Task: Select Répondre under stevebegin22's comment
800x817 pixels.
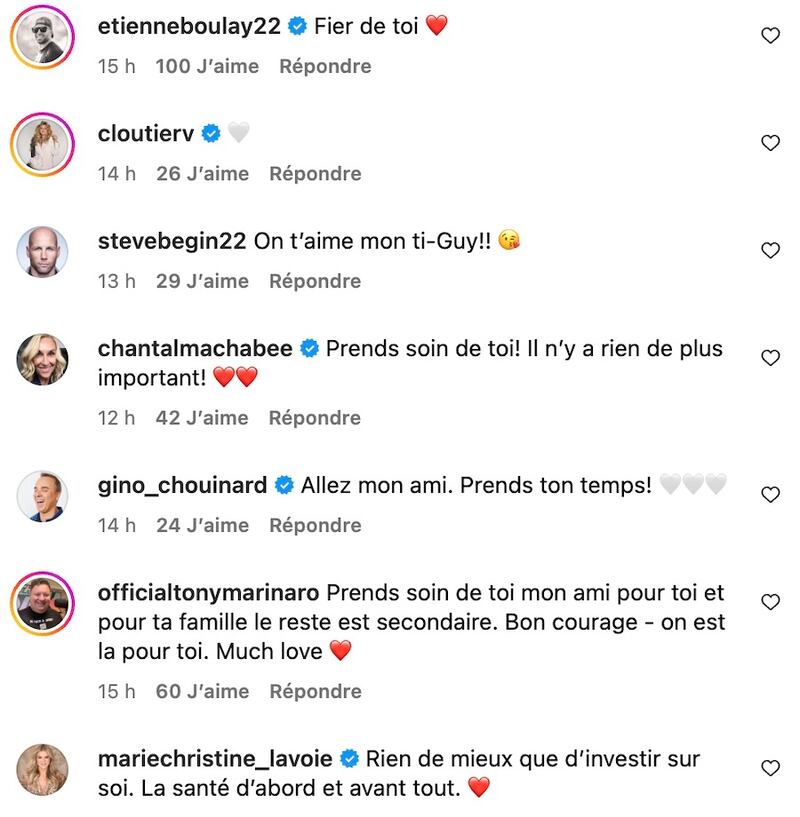Action: 315,281
